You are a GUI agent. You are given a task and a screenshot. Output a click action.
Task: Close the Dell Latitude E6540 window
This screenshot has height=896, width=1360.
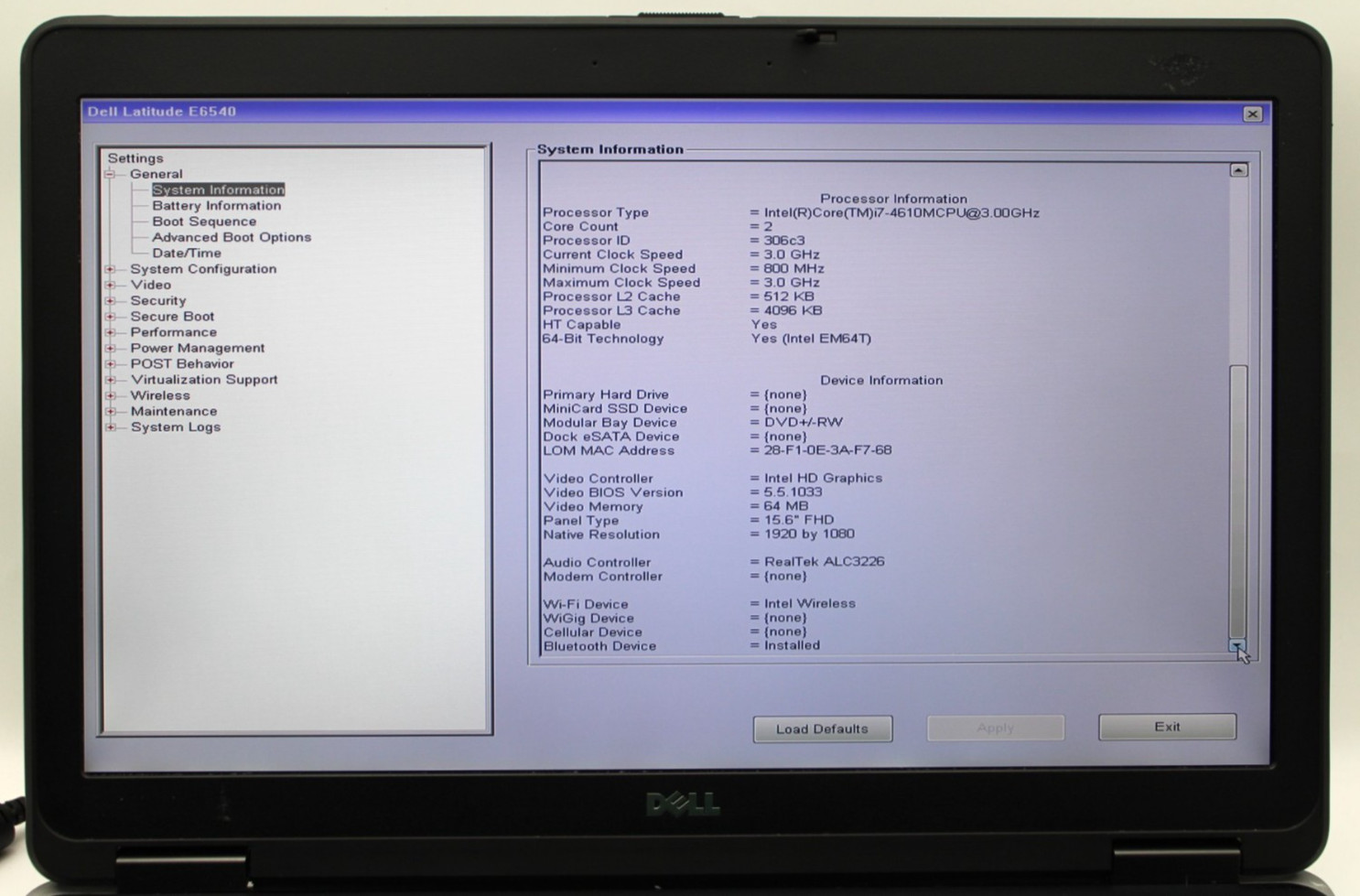(x=1252, y=114)
